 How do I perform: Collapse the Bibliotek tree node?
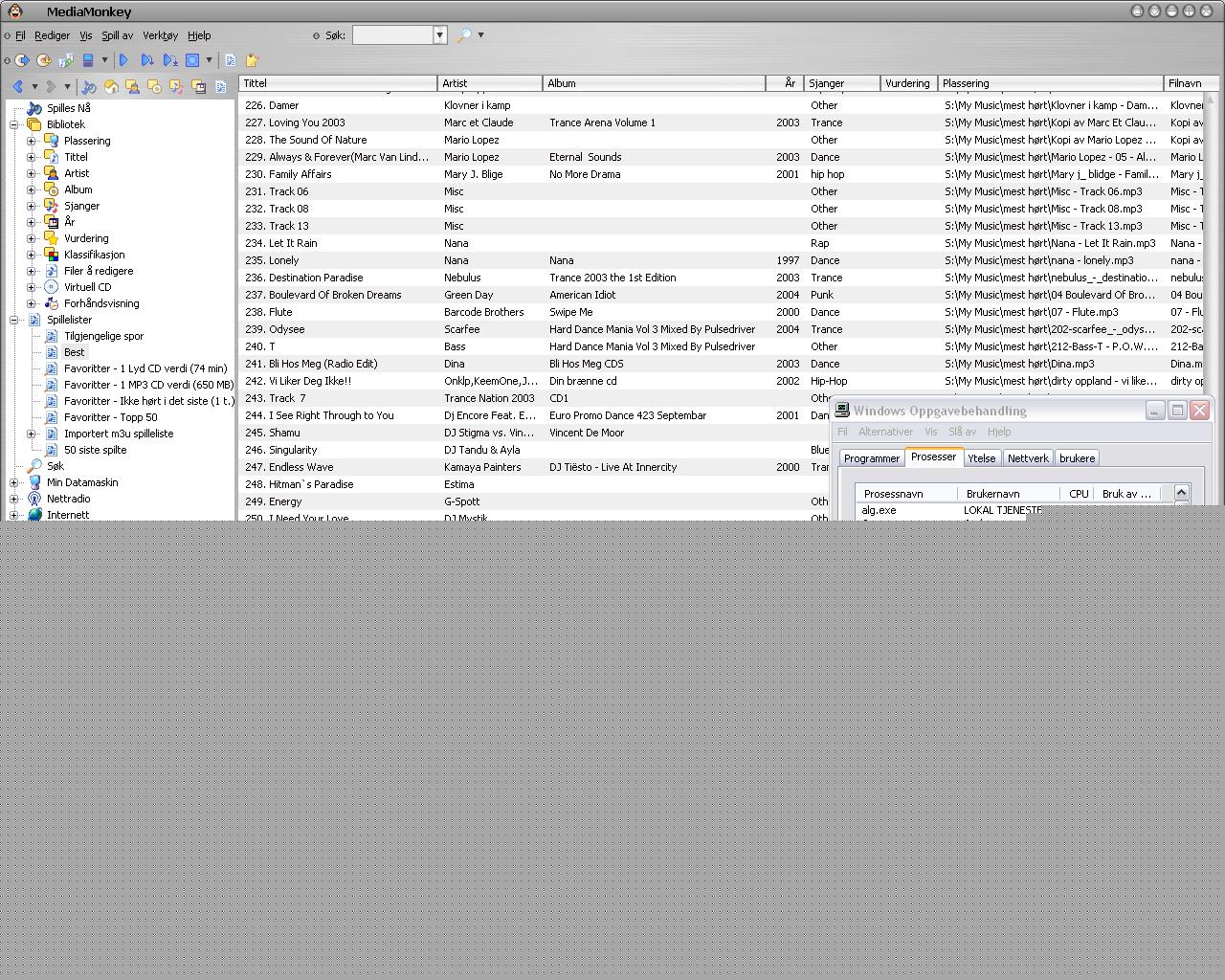(14, 124)
